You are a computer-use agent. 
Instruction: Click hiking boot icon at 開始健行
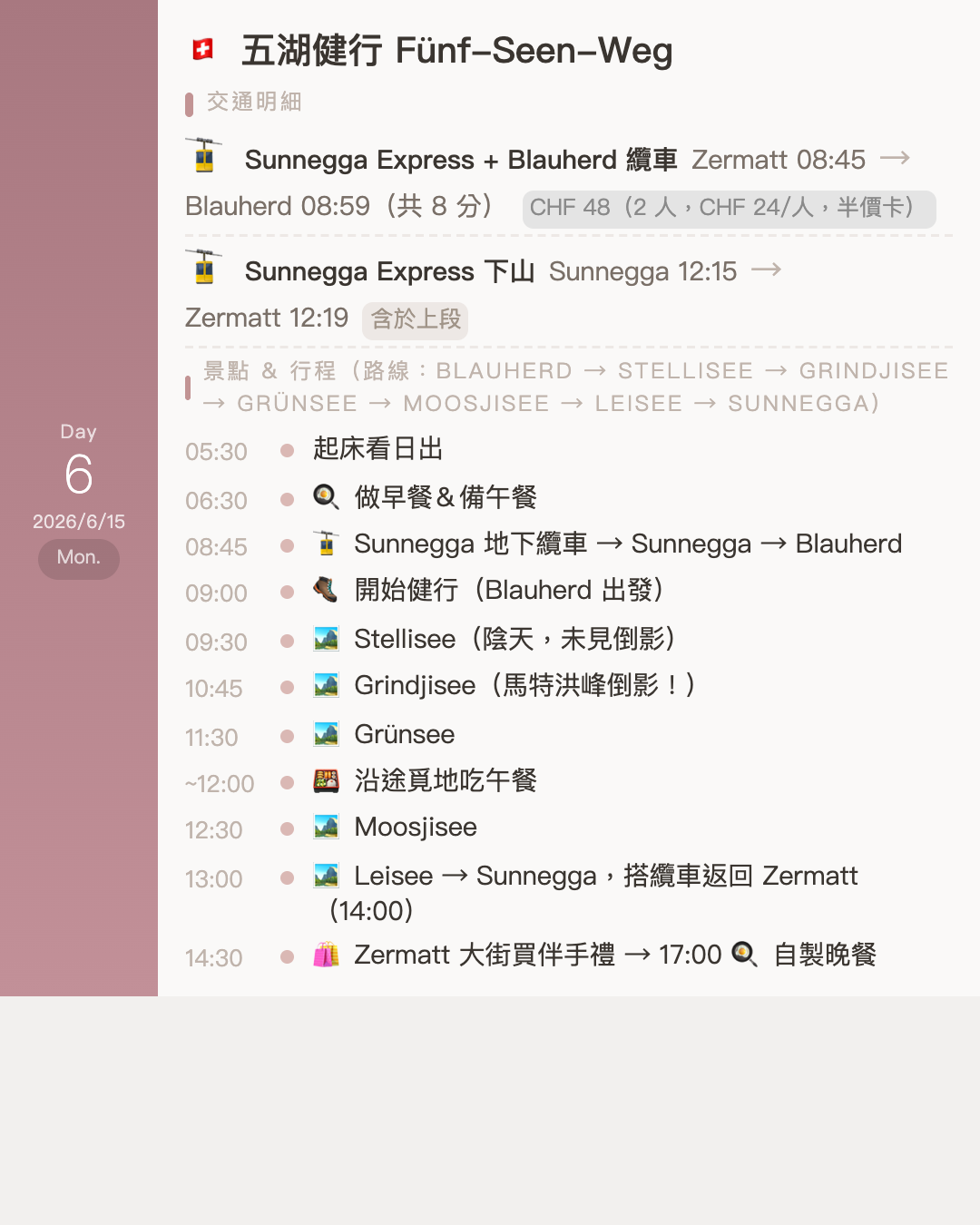coord(326,590)
